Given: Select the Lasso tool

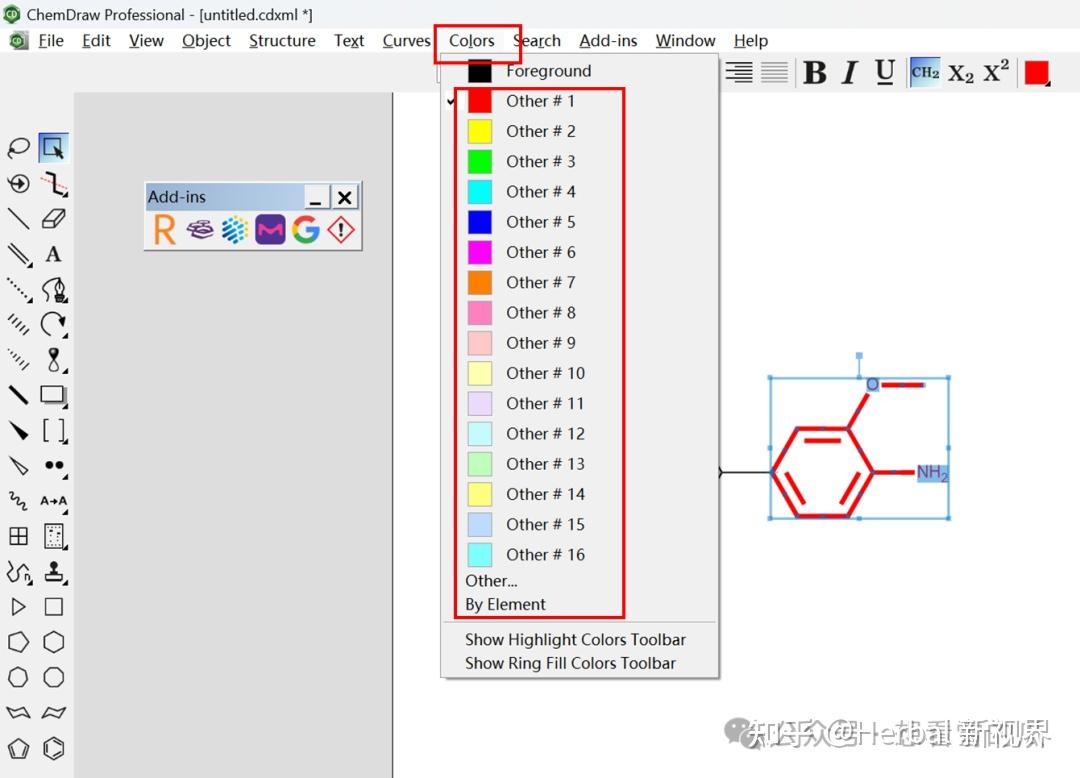Looking at the screenshot, I should 18,146.
